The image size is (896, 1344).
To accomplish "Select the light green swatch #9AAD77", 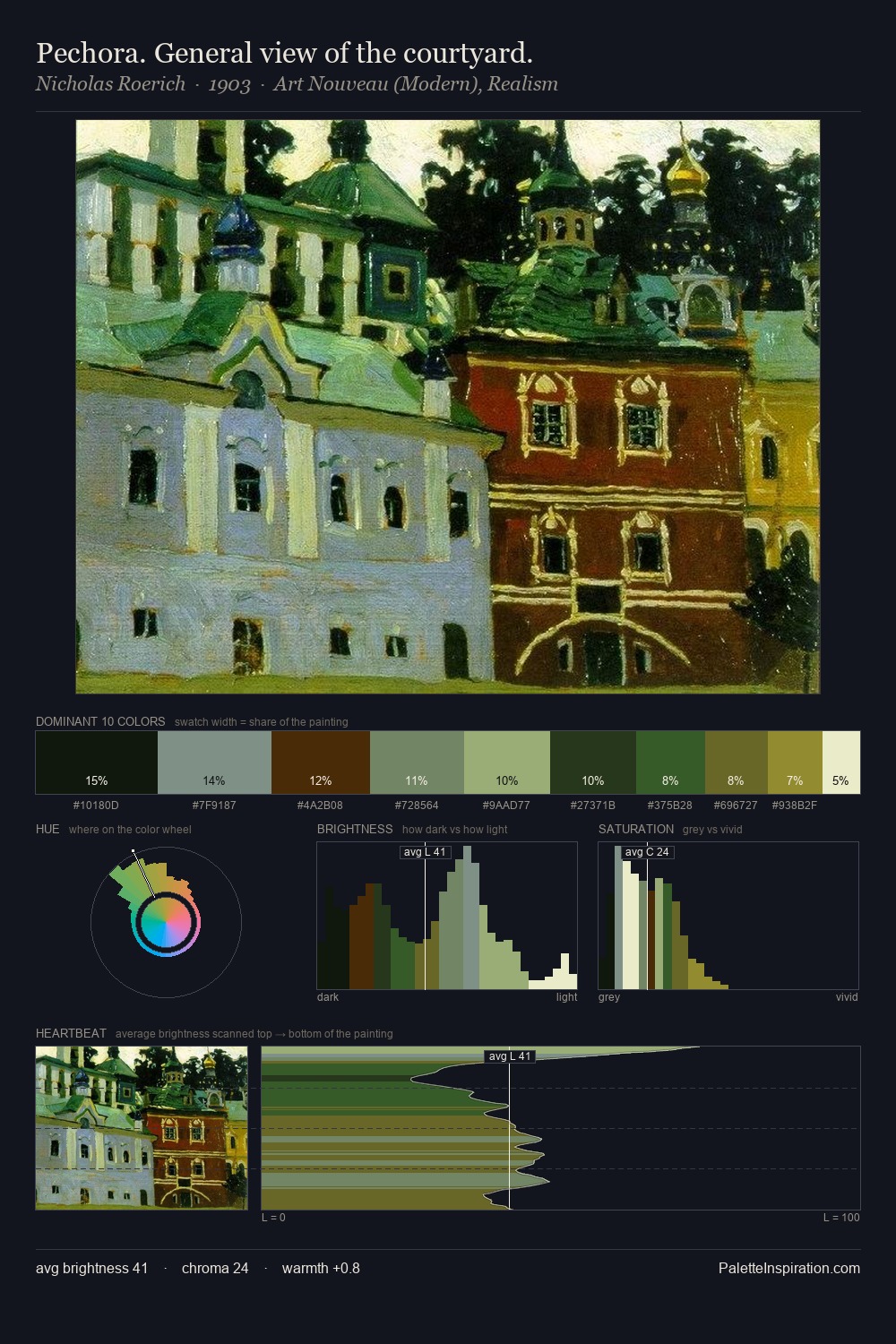I will [x=507, y=762].
